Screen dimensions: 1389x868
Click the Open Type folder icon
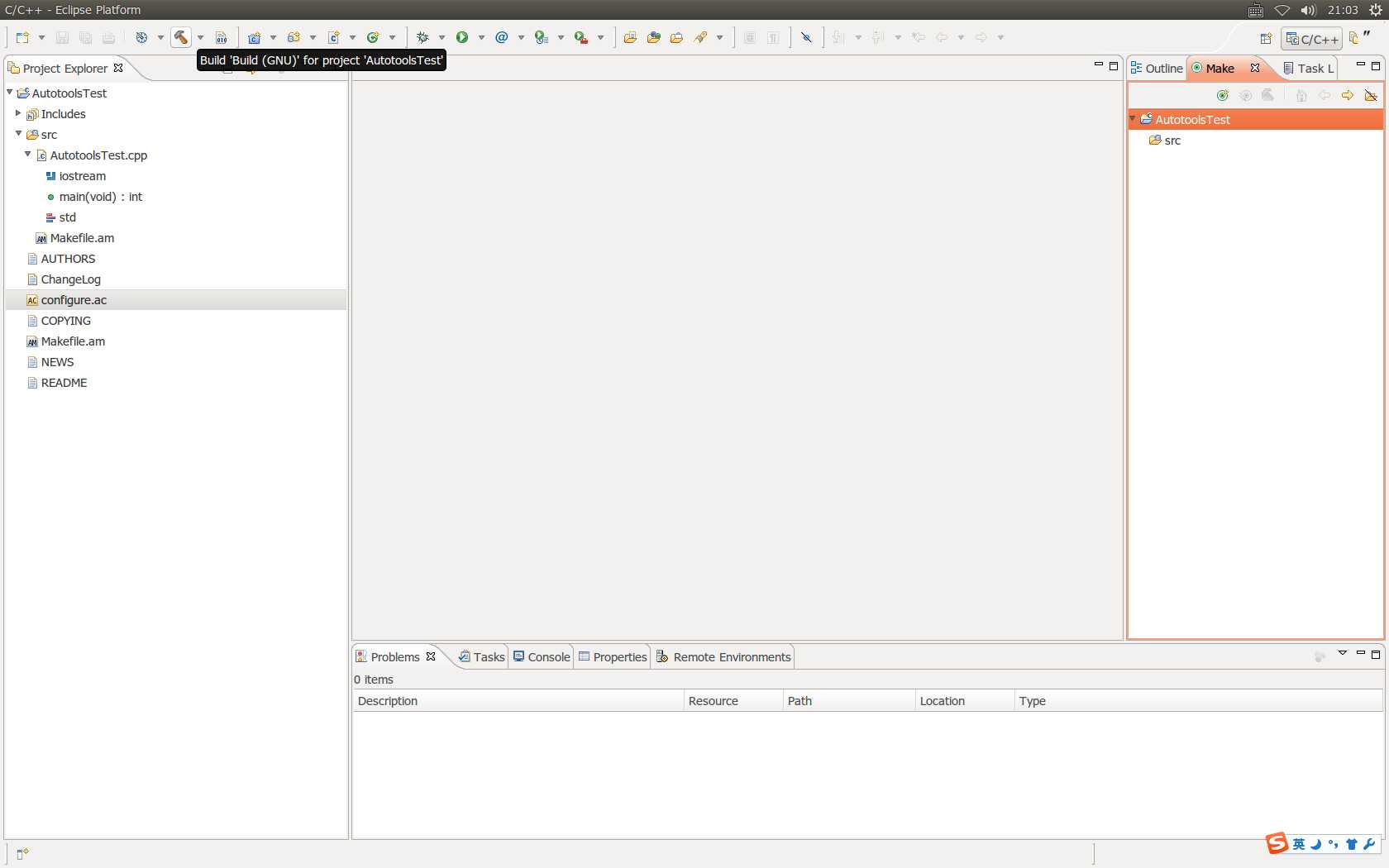click(654, 37)
